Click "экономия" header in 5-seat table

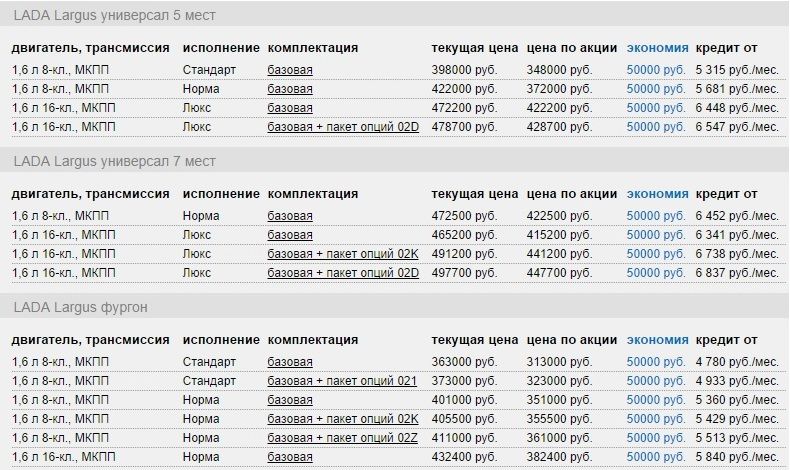(657, 48)
